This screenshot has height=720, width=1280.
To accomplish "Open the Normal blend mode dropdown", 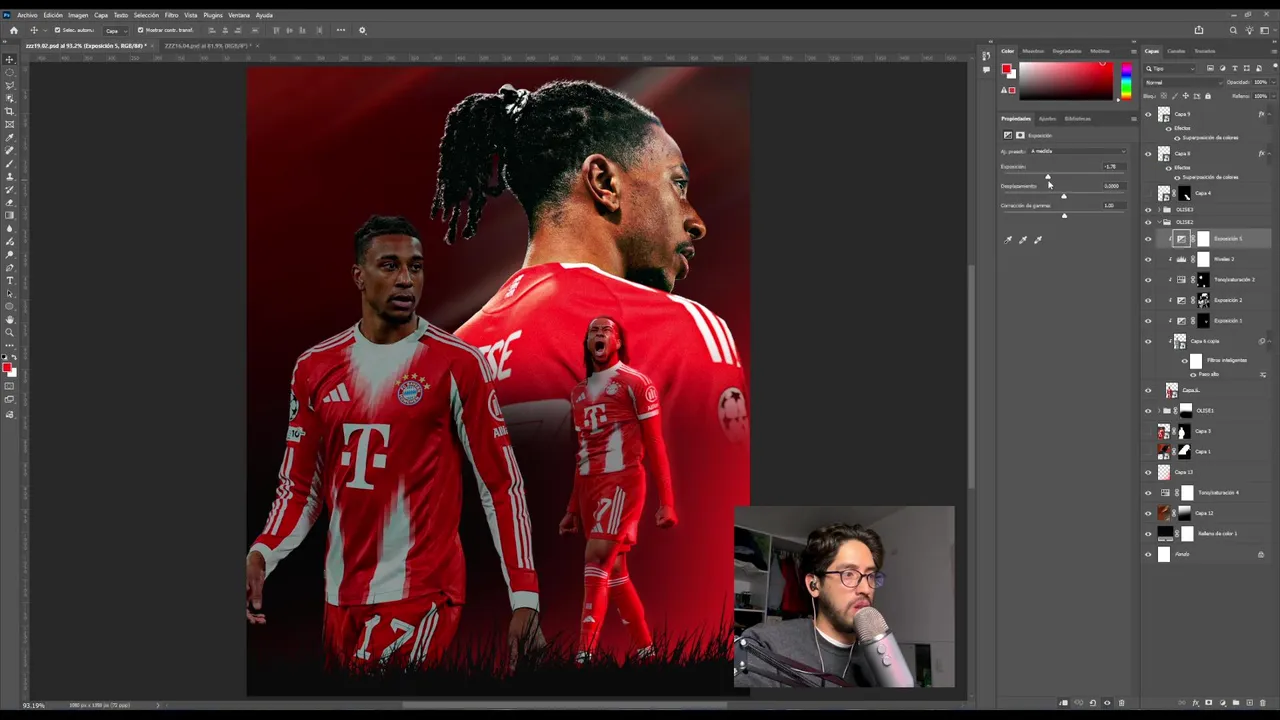I will (1182, 82).
